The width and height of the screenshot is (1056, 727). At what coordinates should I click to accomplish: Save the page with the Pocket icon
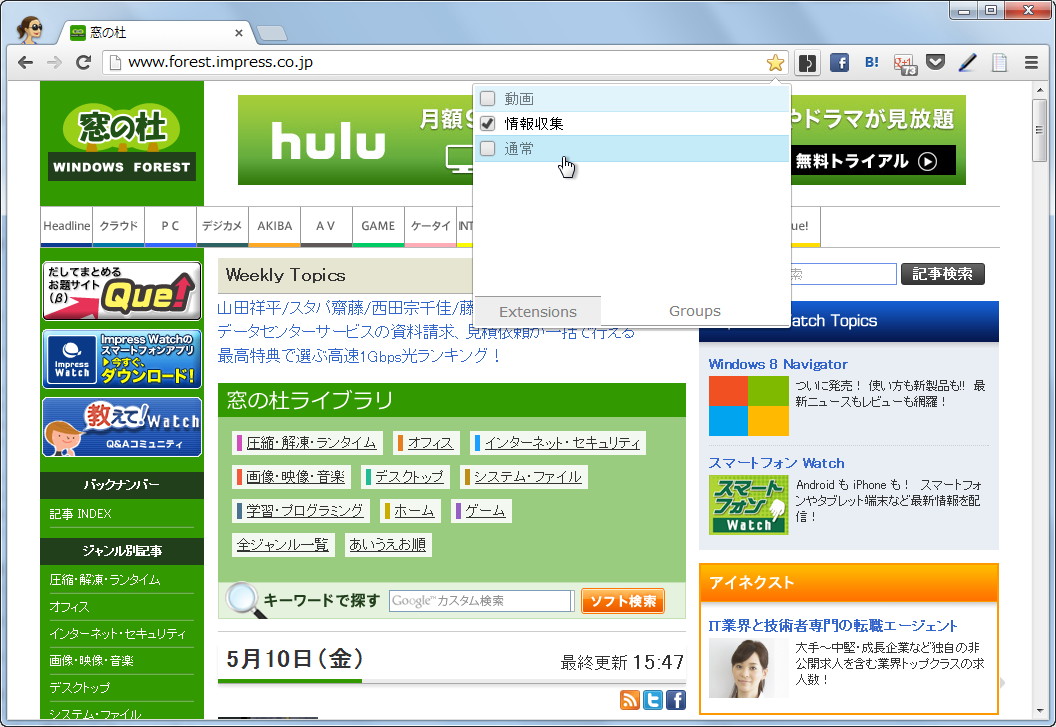point(935,62)
